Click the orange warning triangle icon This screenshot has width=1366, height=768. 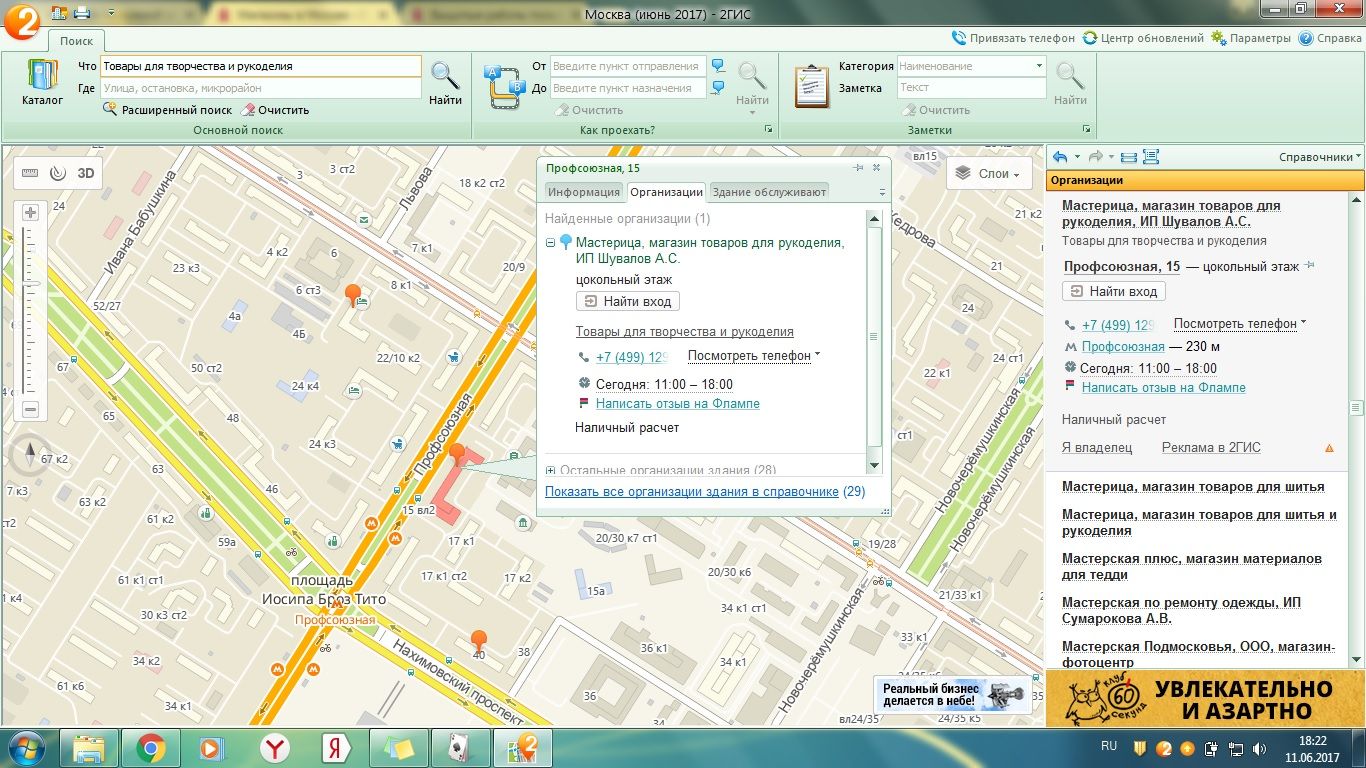(x=1329, y=448)
